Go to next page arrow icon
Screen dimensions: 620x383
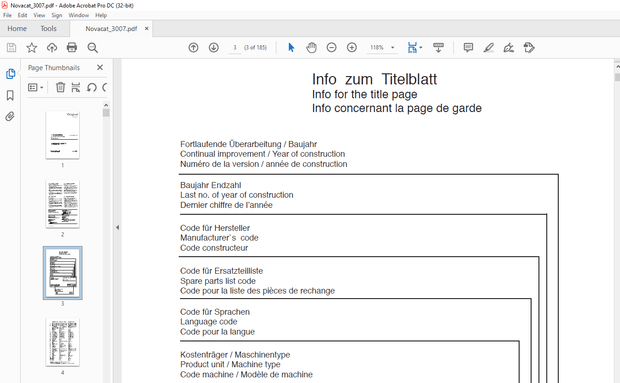pyautogui.click(x=214, y=48)
